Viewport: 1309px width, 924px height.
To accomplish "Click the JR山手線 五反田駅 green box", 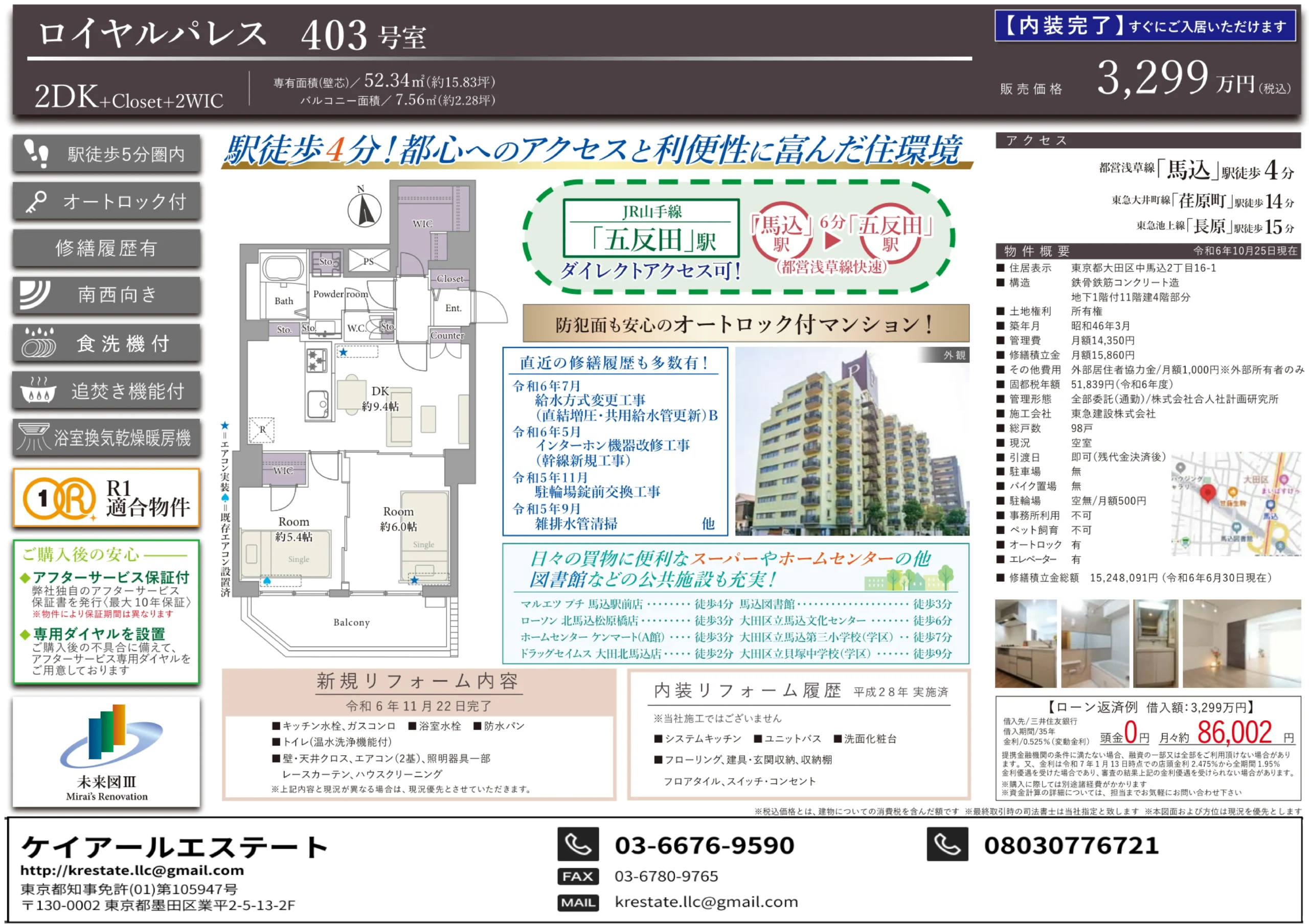I will point(651,228).
